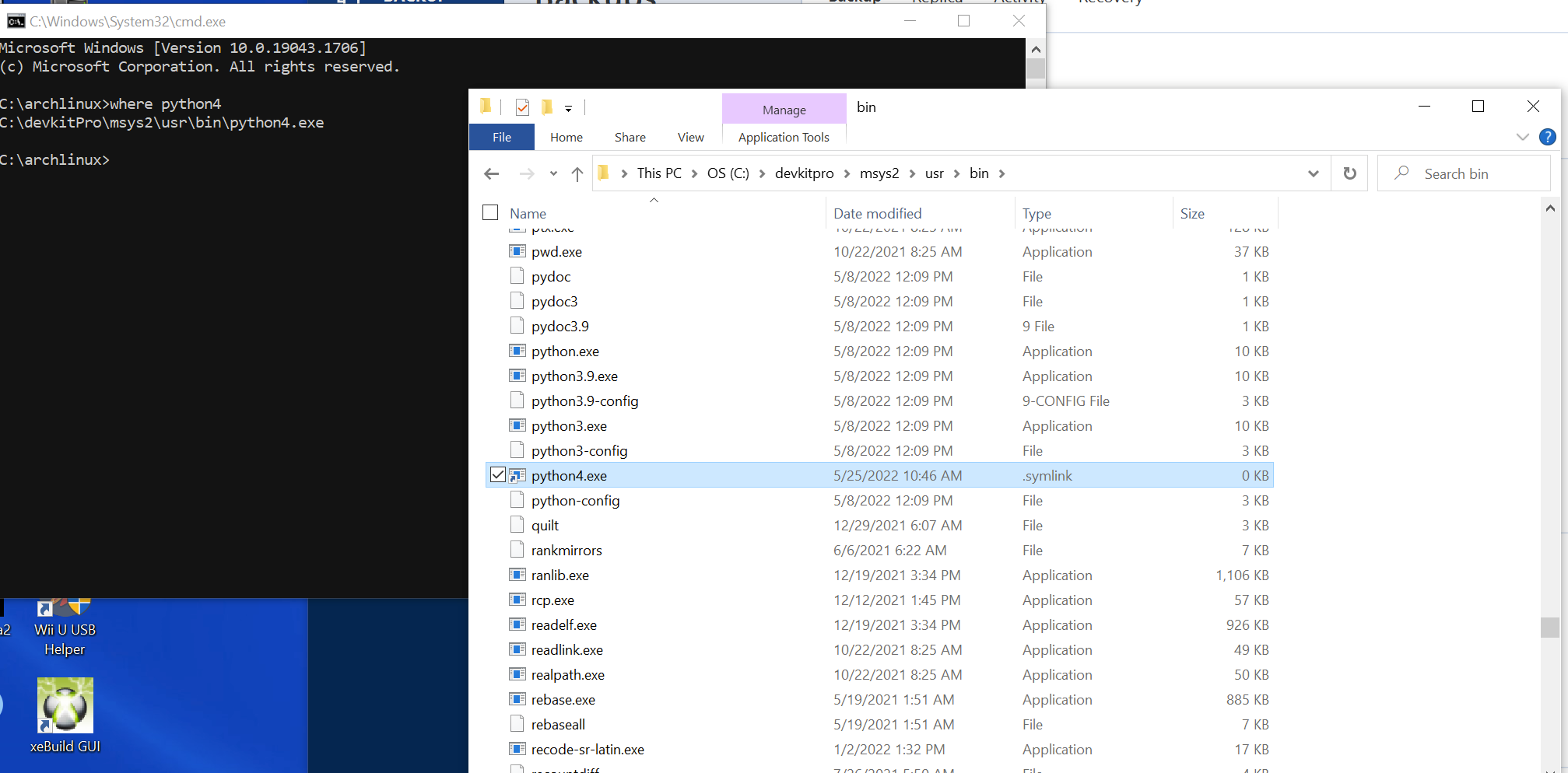Click the cmd scrollbar up arrow
This screenshot has height=773, width=1568.
1036,49
